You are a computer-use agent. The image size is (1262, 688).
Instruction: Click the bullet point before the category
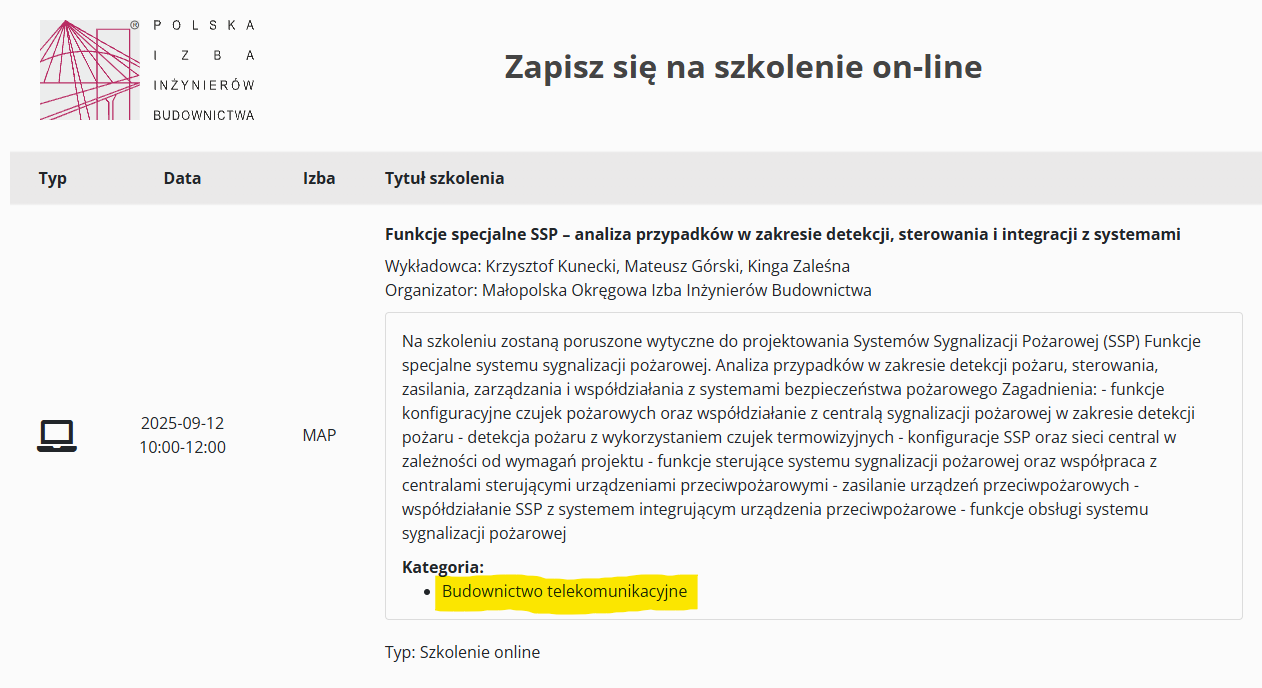coord(428,592)
